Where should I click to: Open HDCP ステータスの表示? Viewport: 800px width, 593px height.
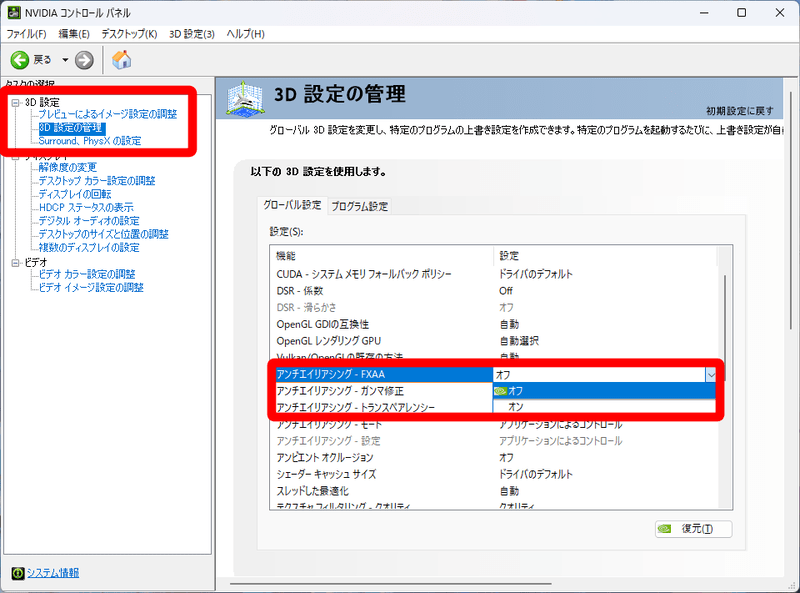pos(86,207)
